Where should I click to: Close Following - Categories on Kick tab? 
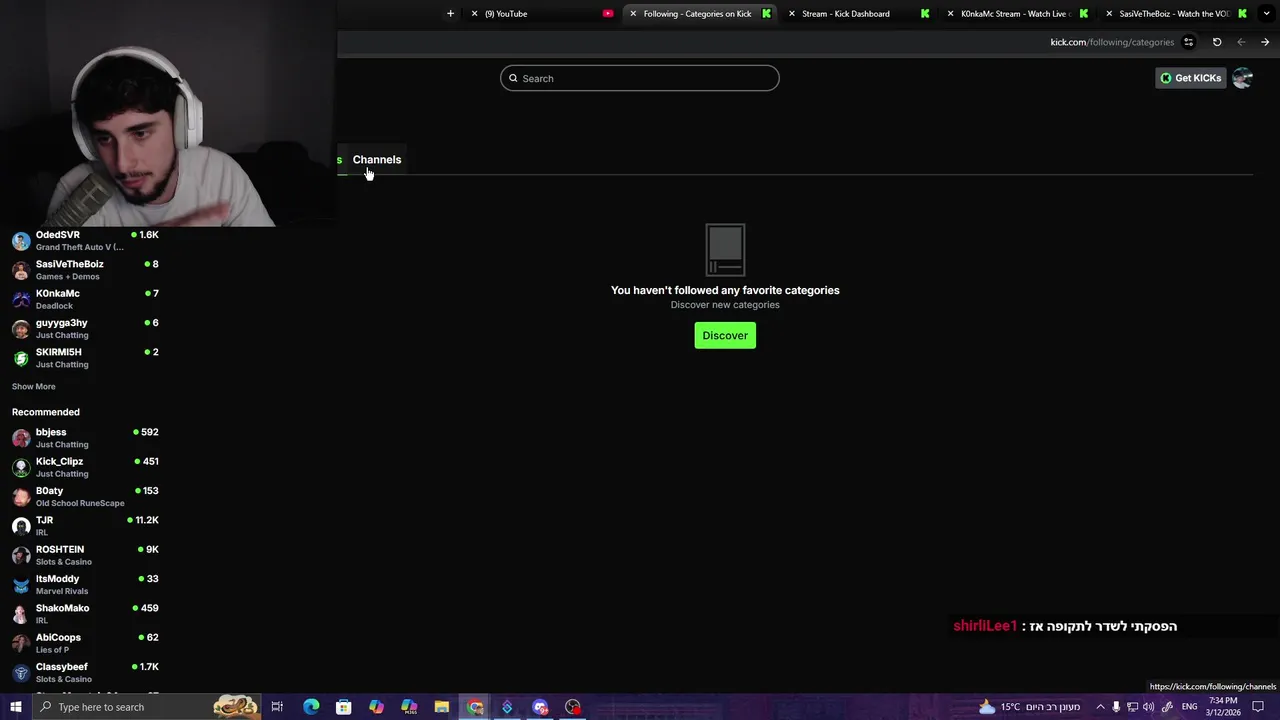pos(633,14)
